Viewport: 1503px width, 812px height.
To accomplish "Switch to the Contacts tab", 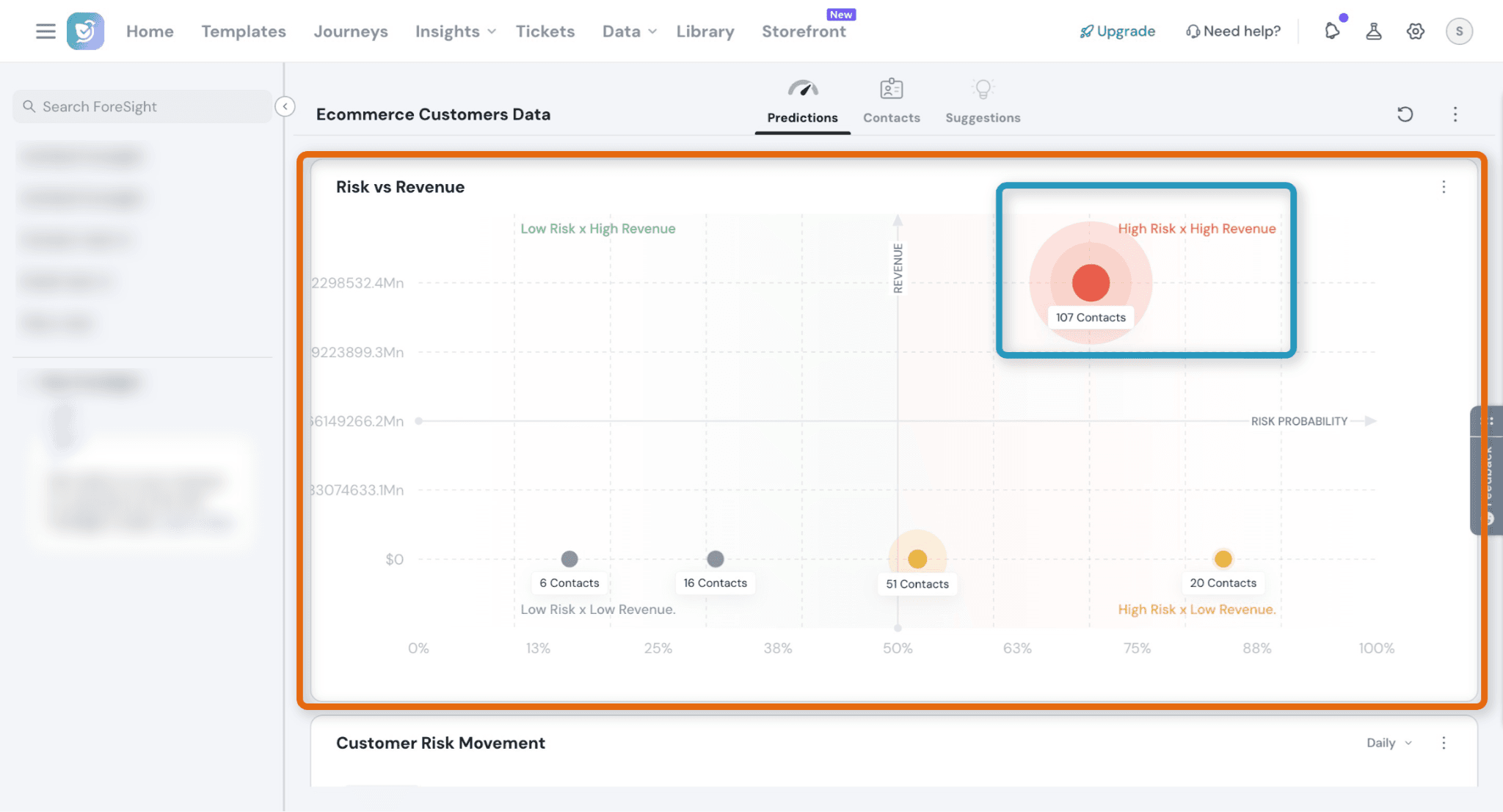I will (x=891, y=101).
